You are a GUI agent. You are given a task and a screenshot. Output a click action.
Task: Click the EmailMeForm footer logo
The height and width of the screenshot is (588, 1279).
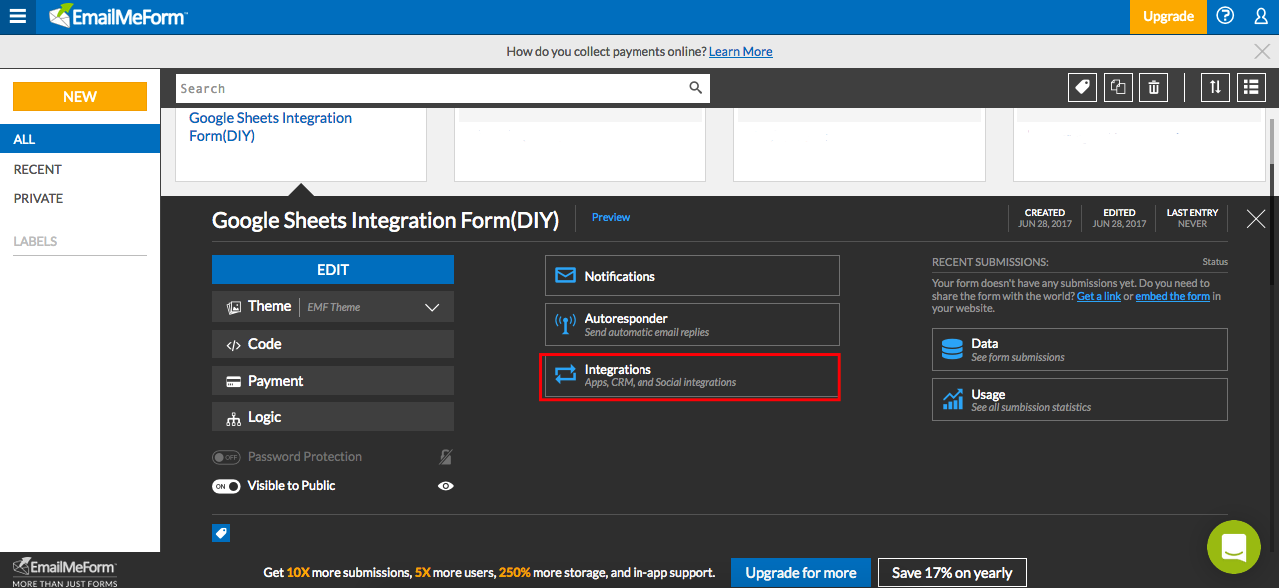click(65, 571)
